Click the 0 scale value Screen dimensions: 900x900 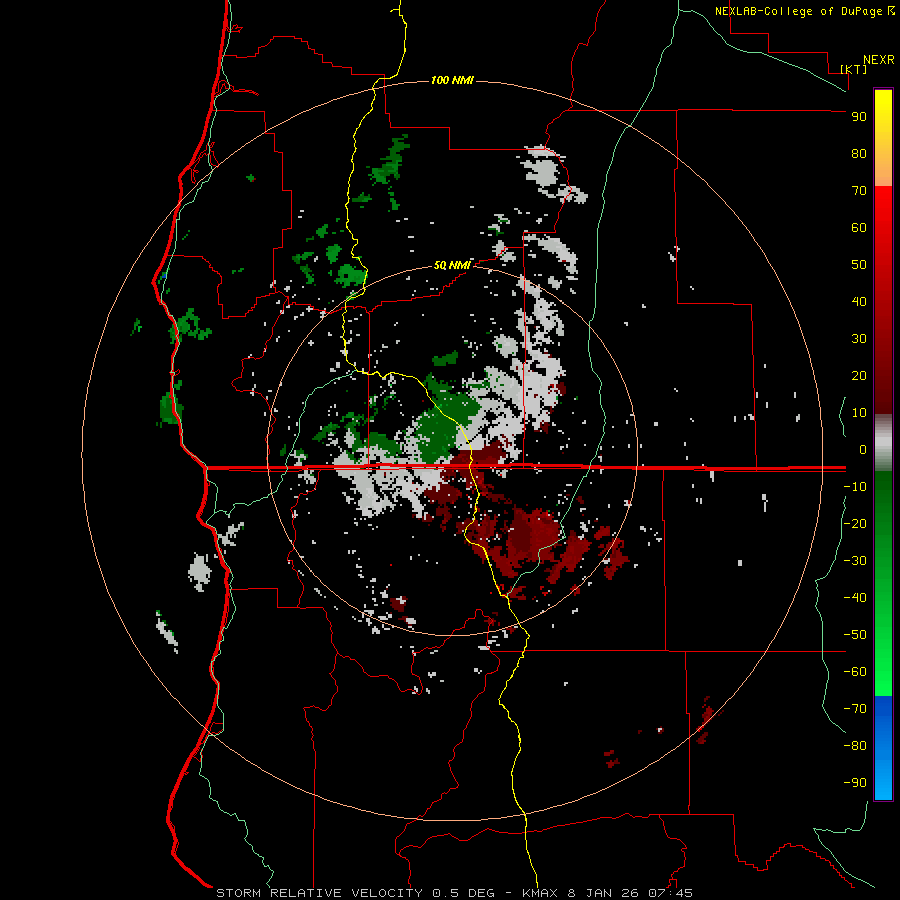pos(863,450)
